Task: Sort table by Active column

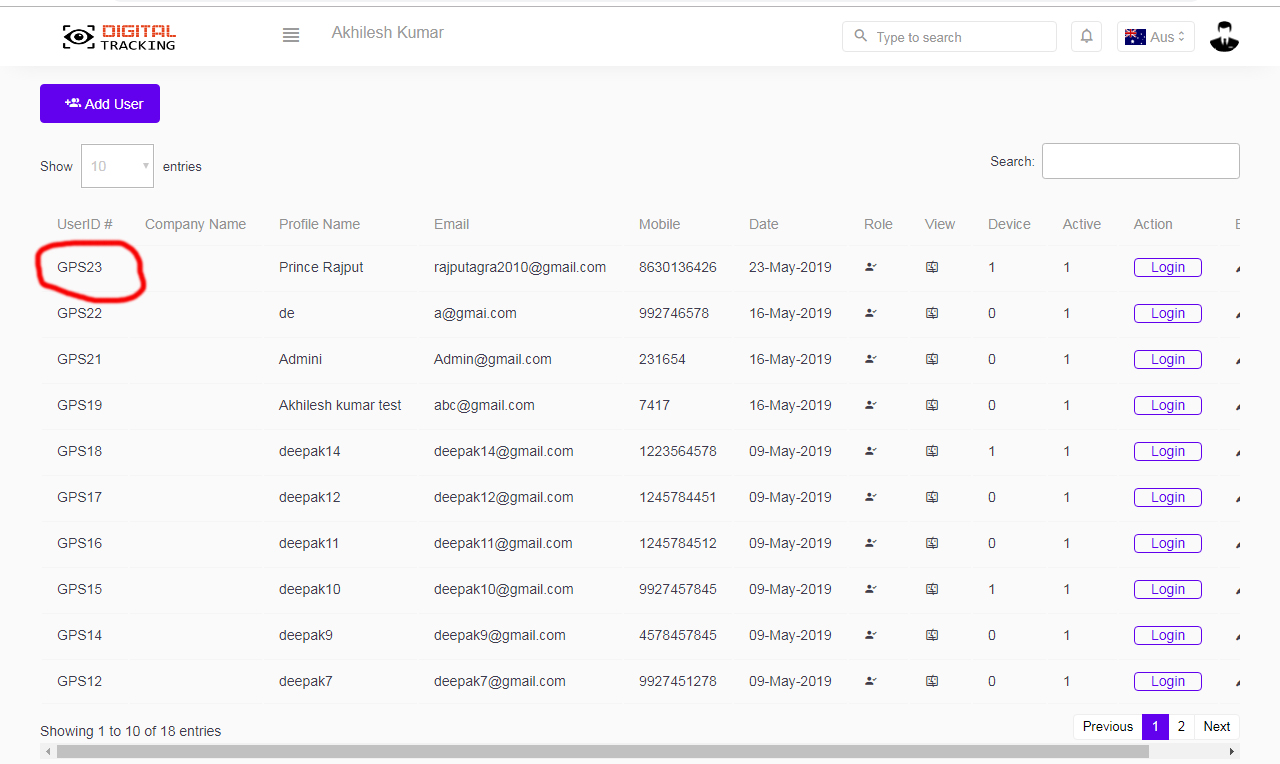Action: (1082, 224)
